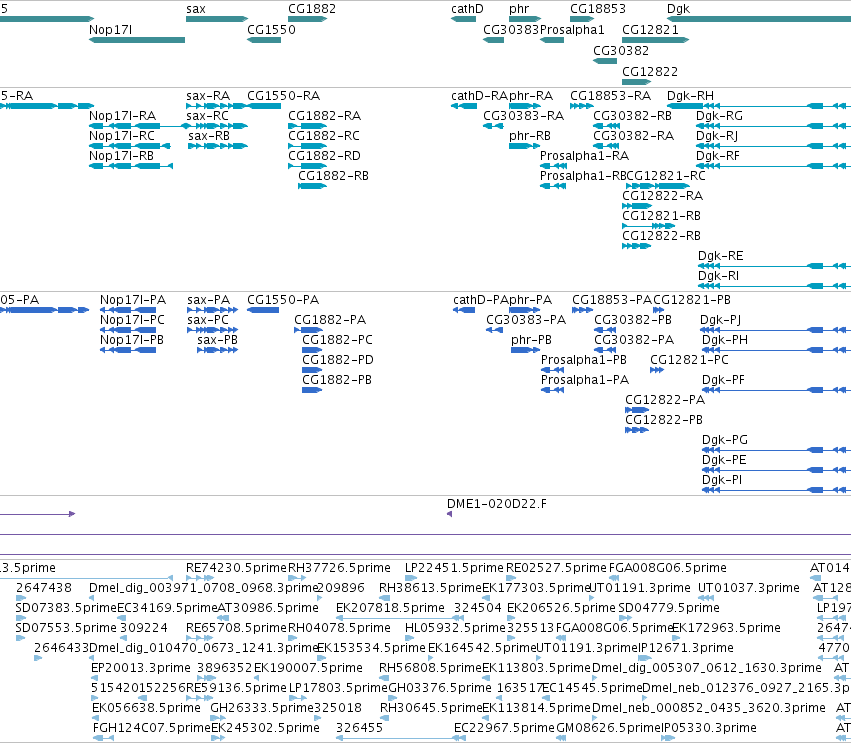Select the sax gene label
Image resolution: width=851 pixels, height=743 pixels.
[x=196, y=9]
